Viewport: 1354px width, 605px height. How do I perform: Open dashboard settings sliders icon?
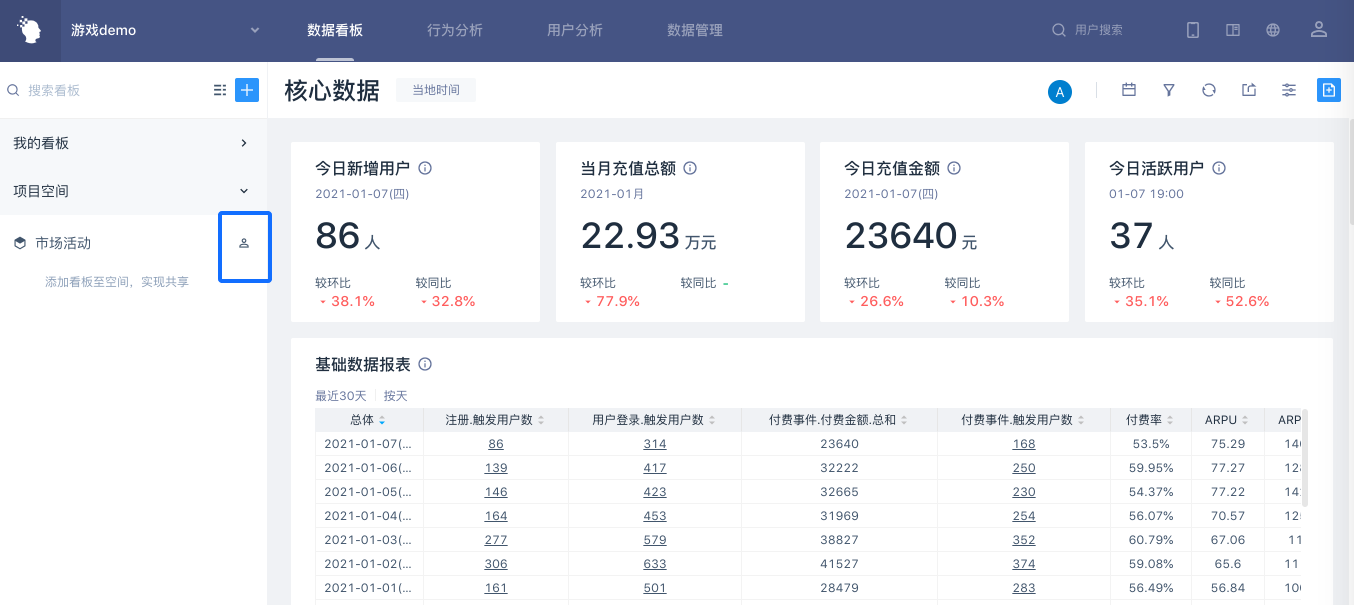coord(1289,90)
